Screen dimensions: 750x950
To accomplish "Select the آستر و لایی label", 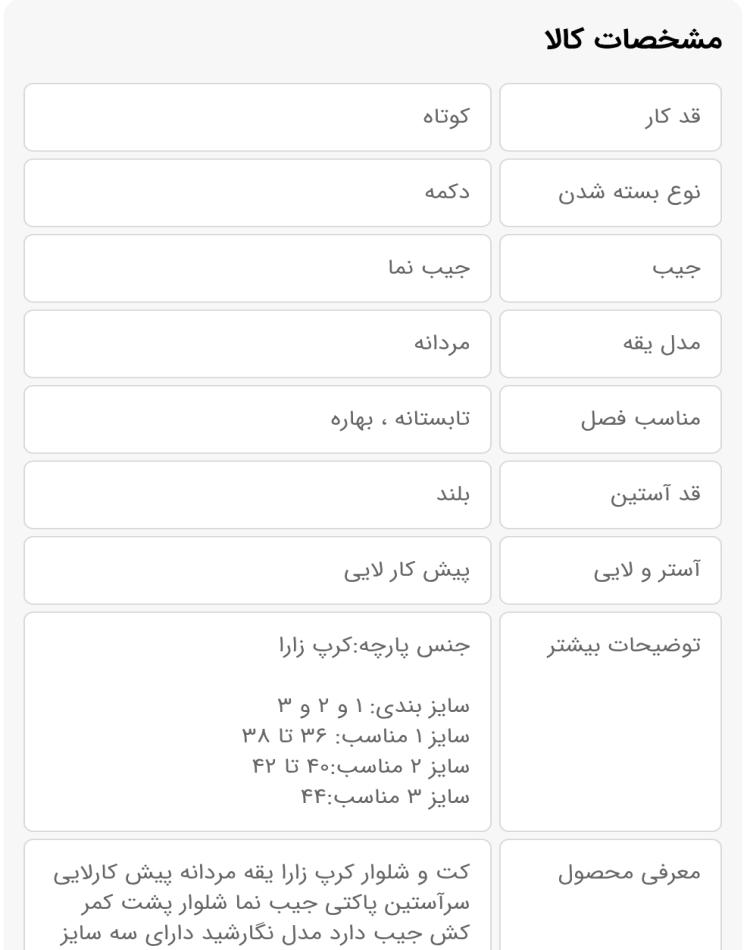I will [x=647, y=570].
